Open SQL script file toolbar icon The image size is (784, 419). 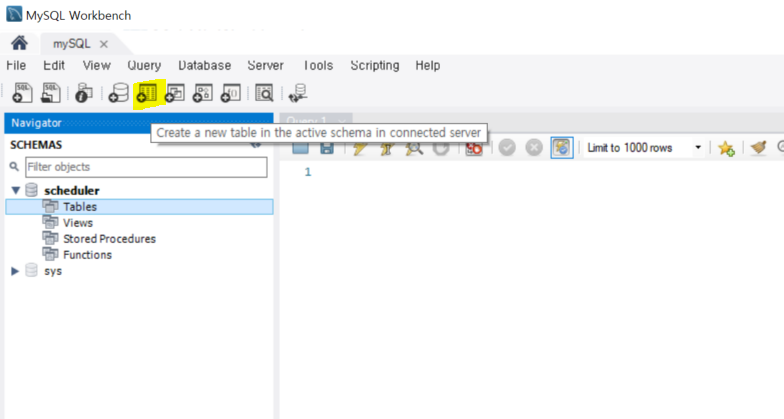click(x=50, y=93)
